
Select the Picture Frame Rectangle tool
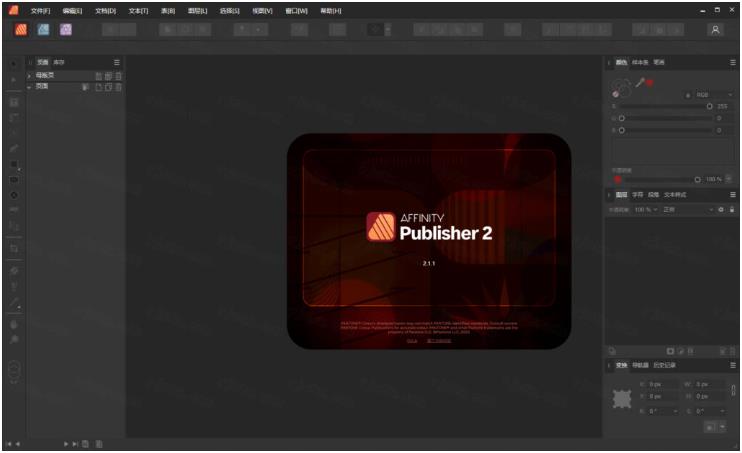pyautogui.click(x=14, y=180)
